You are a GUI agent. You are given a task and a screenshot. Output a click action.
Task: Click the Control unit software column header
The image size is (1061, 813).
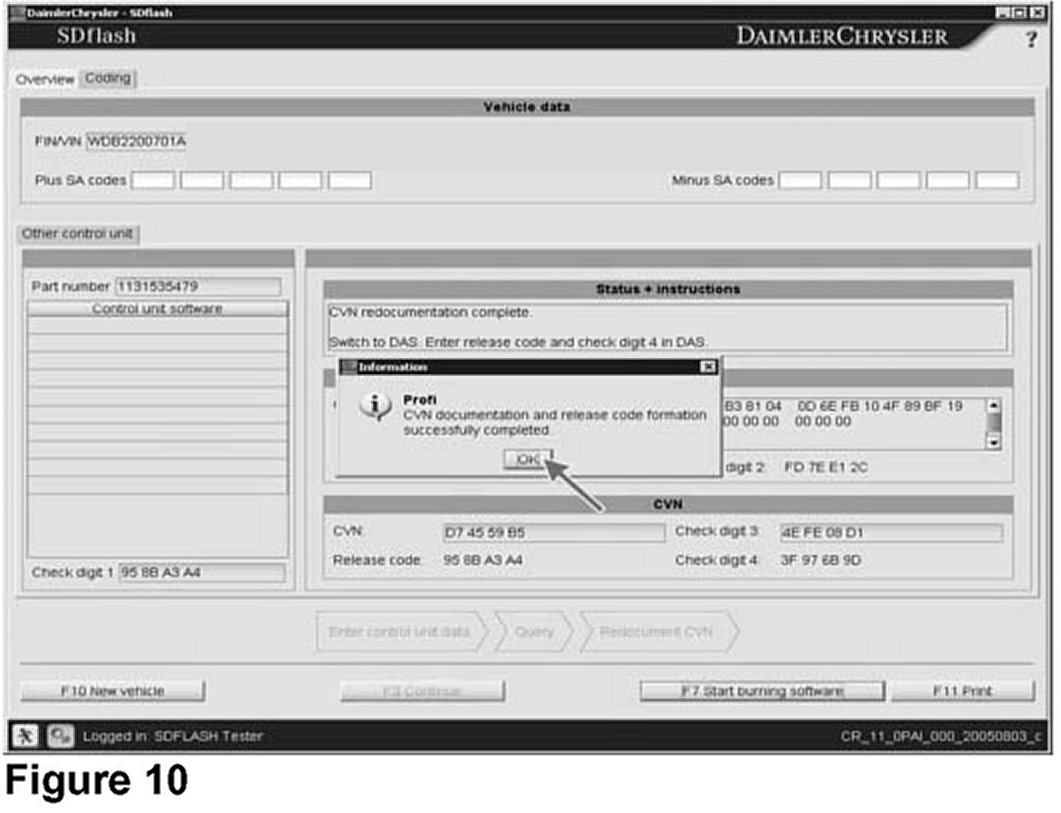tap(157, 309)
